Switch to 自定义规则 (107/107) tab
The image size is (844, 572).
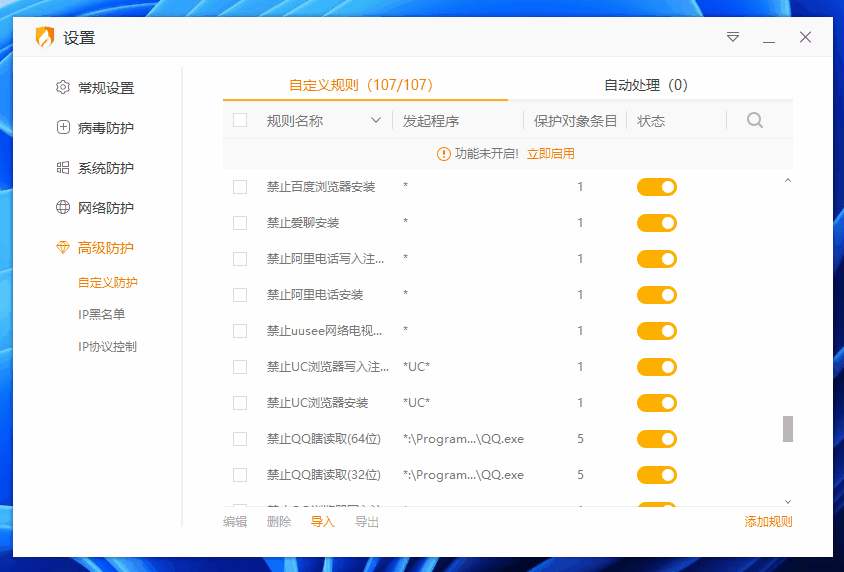point(361,85)
